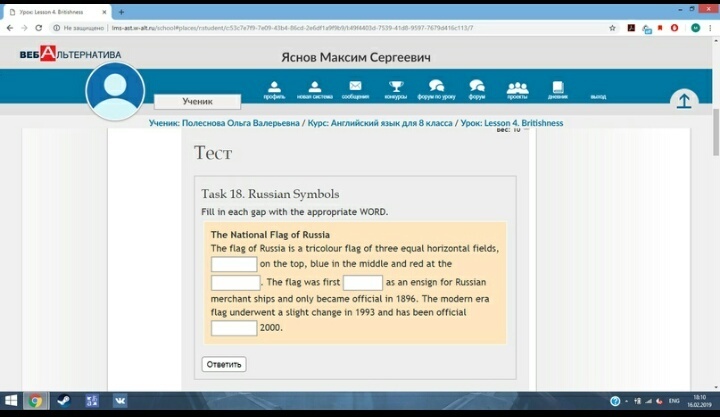Open проекты group icon
Screen dimensions: 720x417
(517, 89)
